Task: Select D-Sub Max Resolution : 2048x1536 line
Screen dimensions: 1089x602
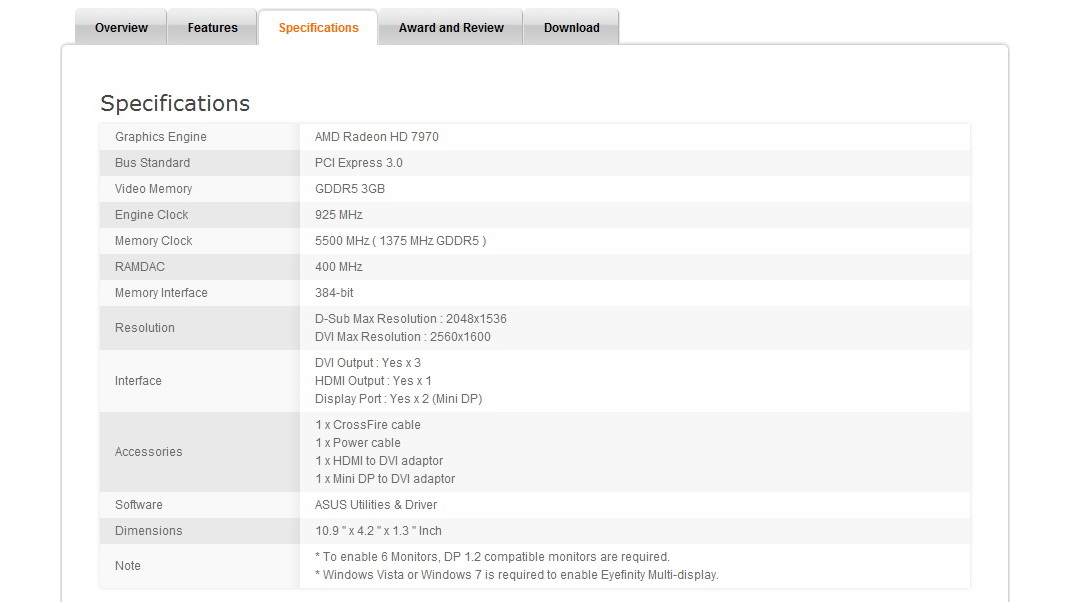Action: click(410, 319)
